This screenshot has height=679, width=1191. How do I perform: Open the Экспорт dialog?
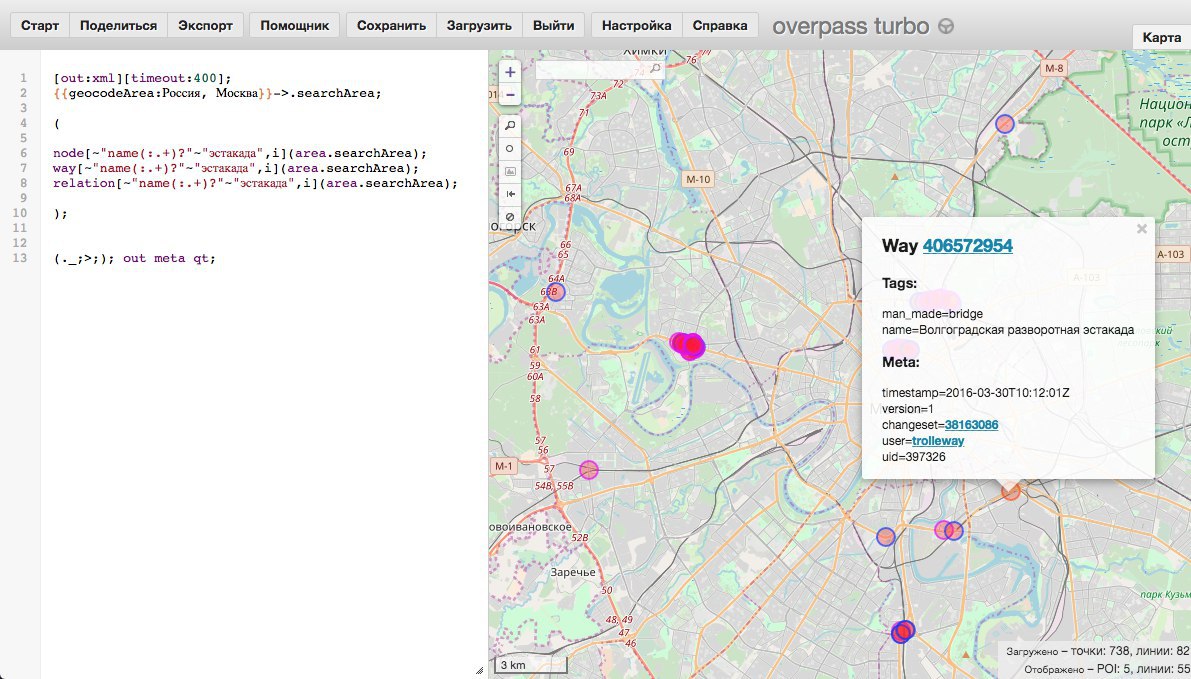(x=206, y=25)
